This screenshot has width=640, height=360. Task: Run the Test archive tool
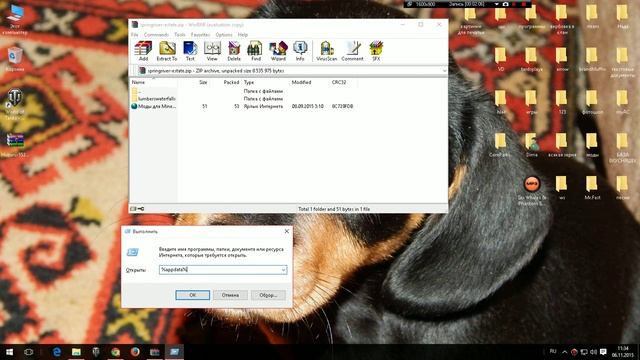190,51
